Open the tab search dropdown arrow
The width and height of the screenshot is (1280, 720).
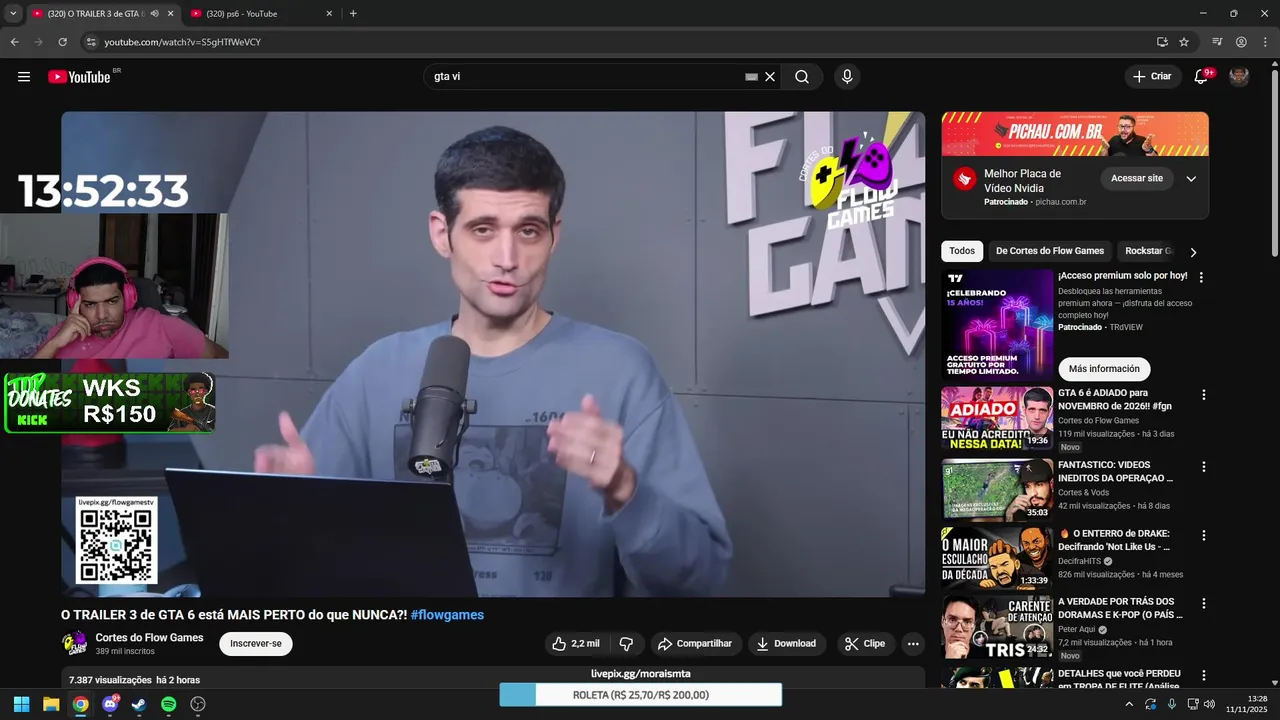click(x=13, y=14)
